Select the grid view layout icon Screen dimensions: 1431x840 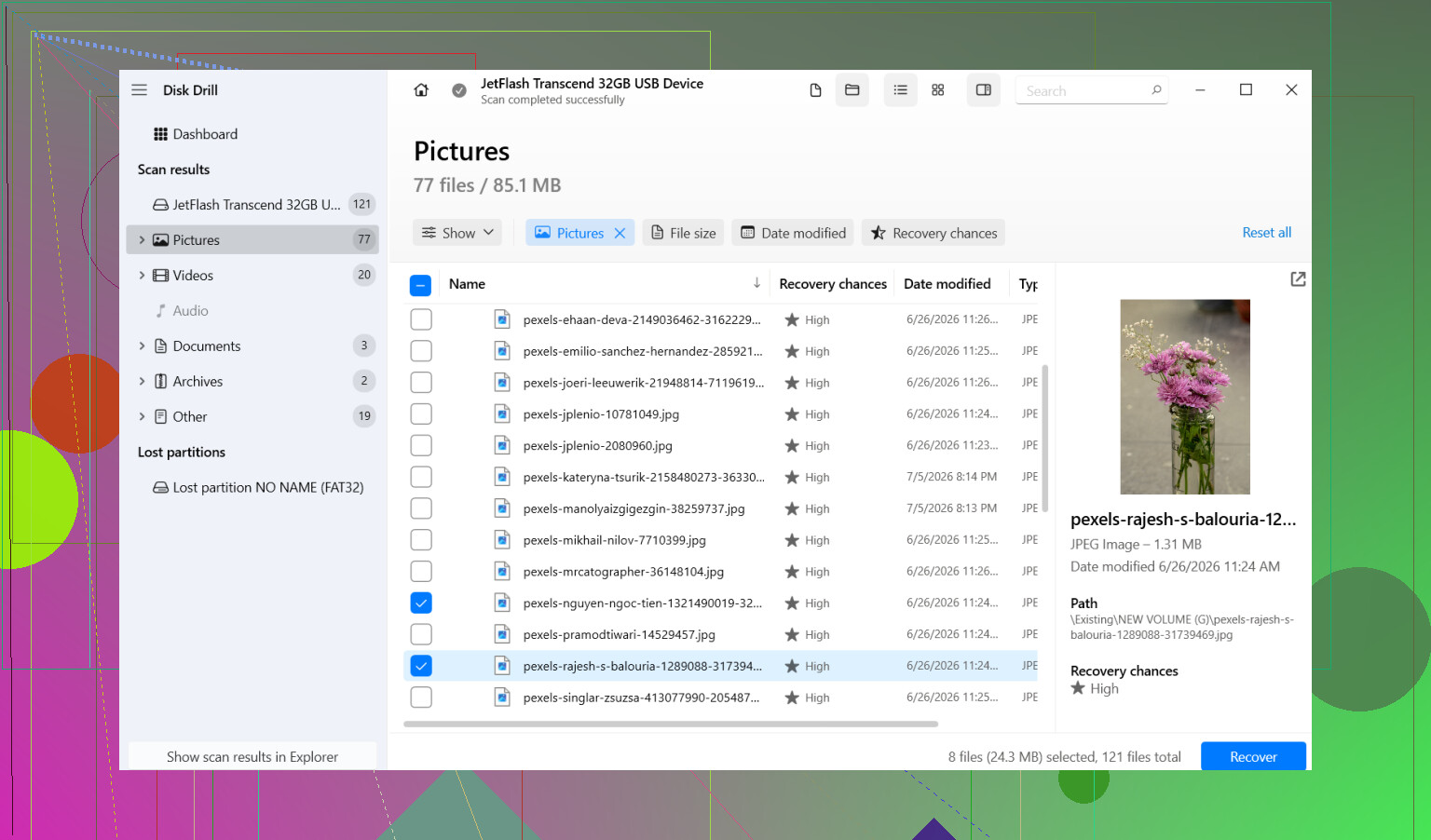pyautogui.click(x=938, y=90)
